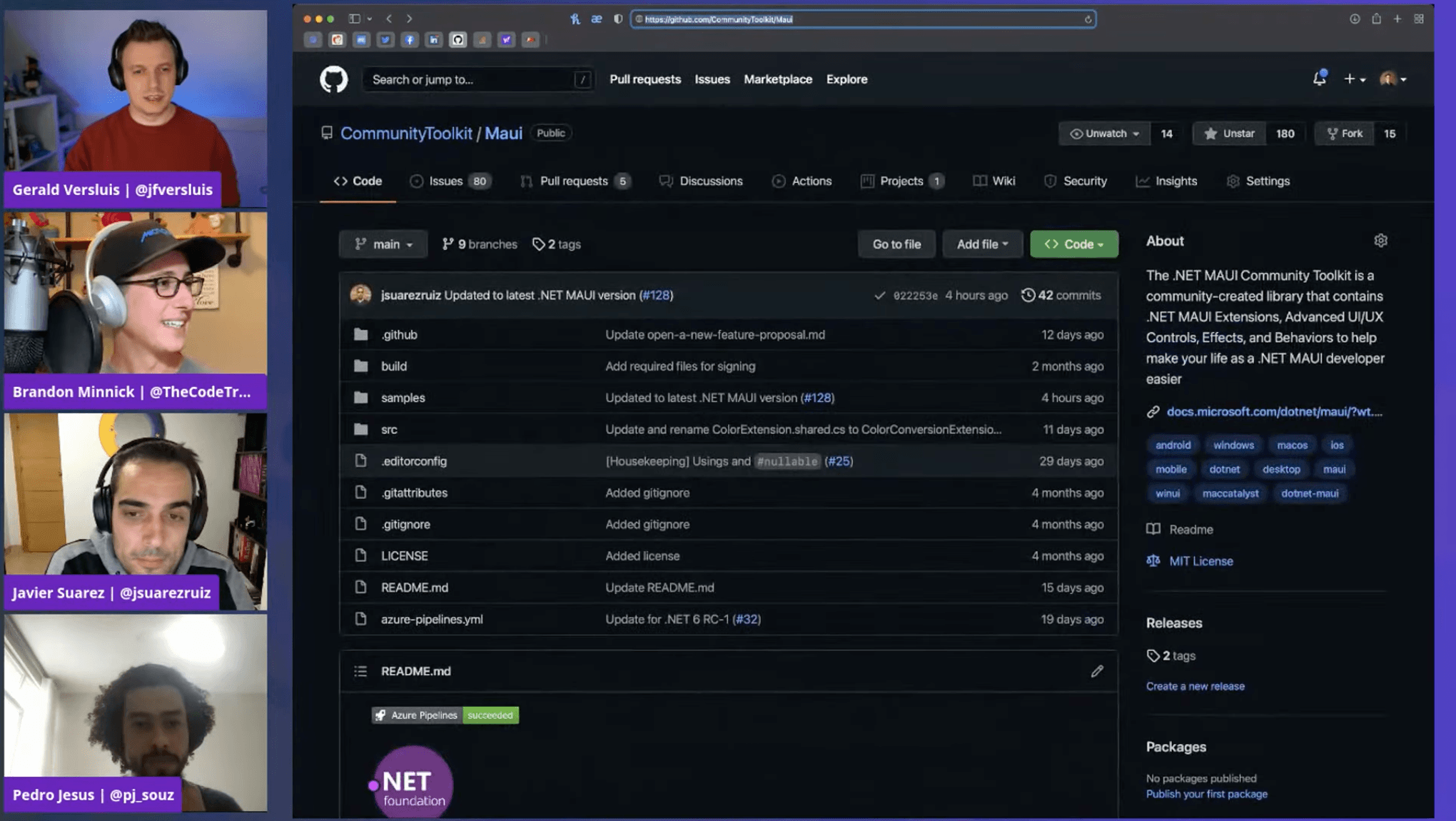1456x821 pixels.
Task: Toggle the Safari sidebar
Action: pos(354,19)
